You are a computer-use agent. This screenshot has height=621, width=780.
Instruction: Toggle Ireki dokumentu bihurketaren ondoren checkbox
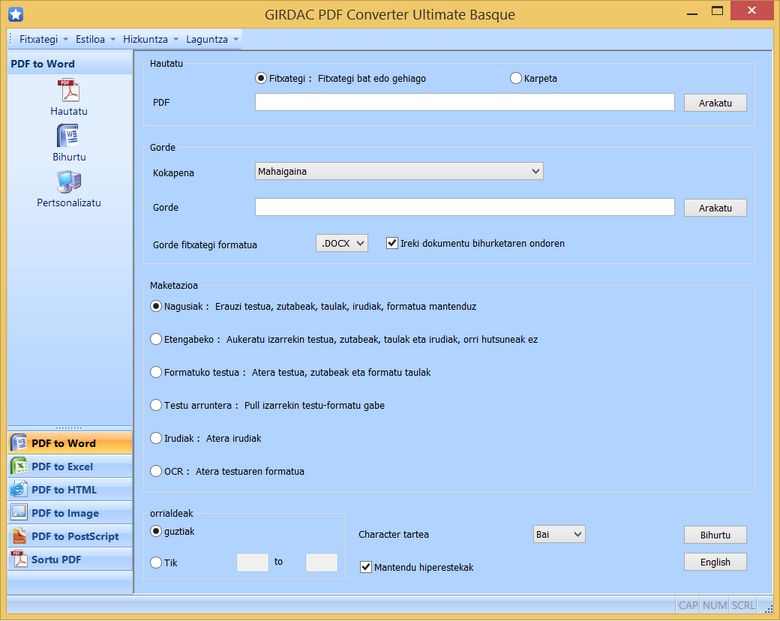pos(392,243)
